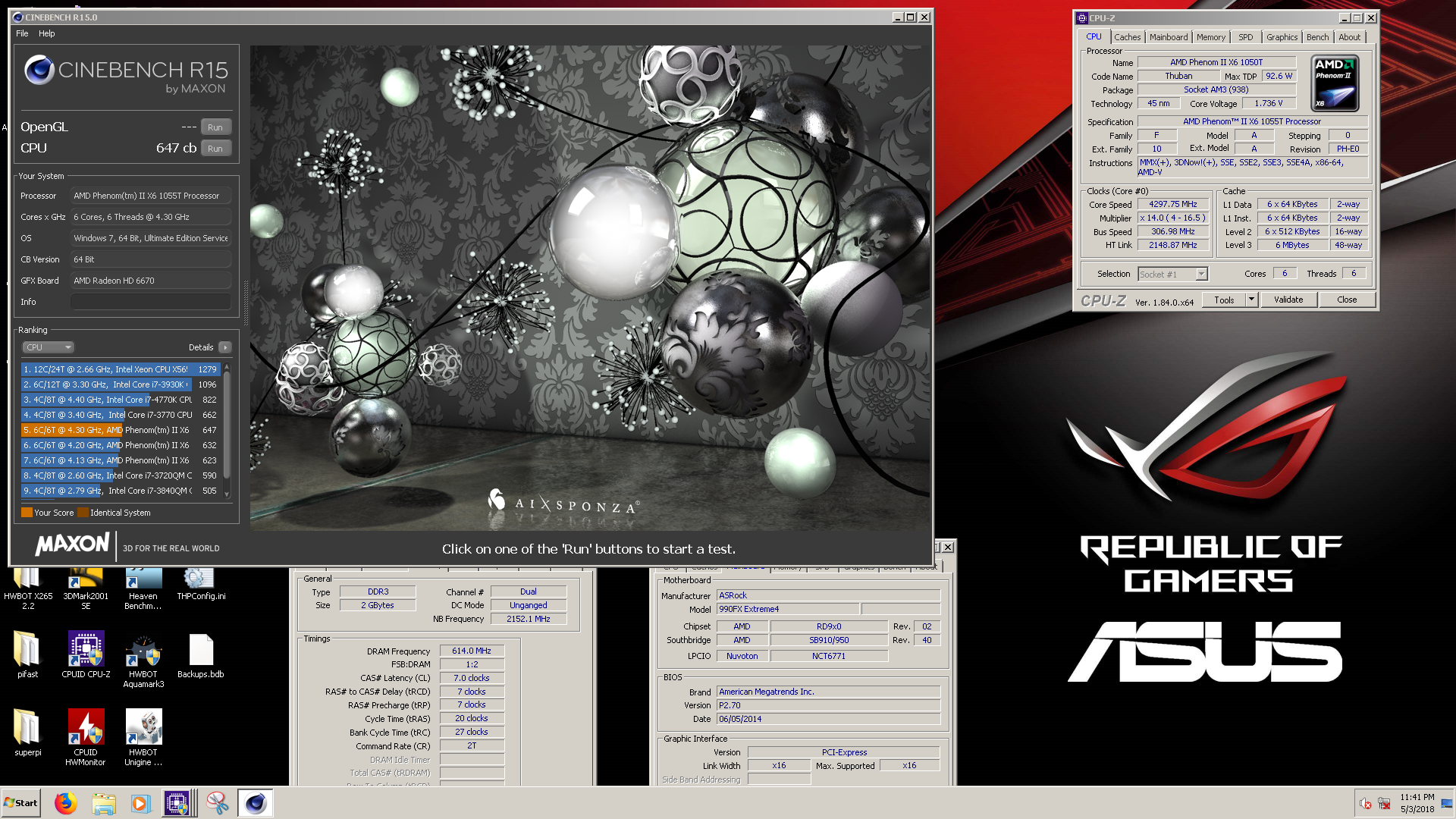Switch to SPD tab in CPU-Z
Viewport: 1456px width, 819px height.
[1246, 37]
